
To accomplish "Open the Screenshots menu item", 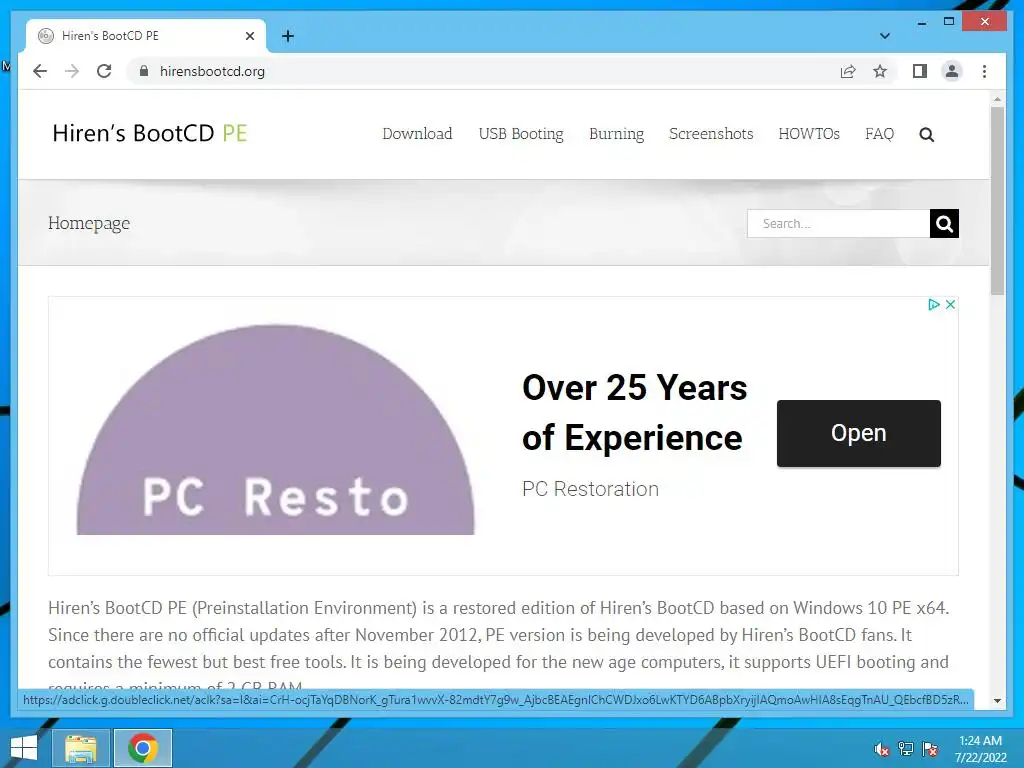I will pyautogui.click(x=711, y=134).
